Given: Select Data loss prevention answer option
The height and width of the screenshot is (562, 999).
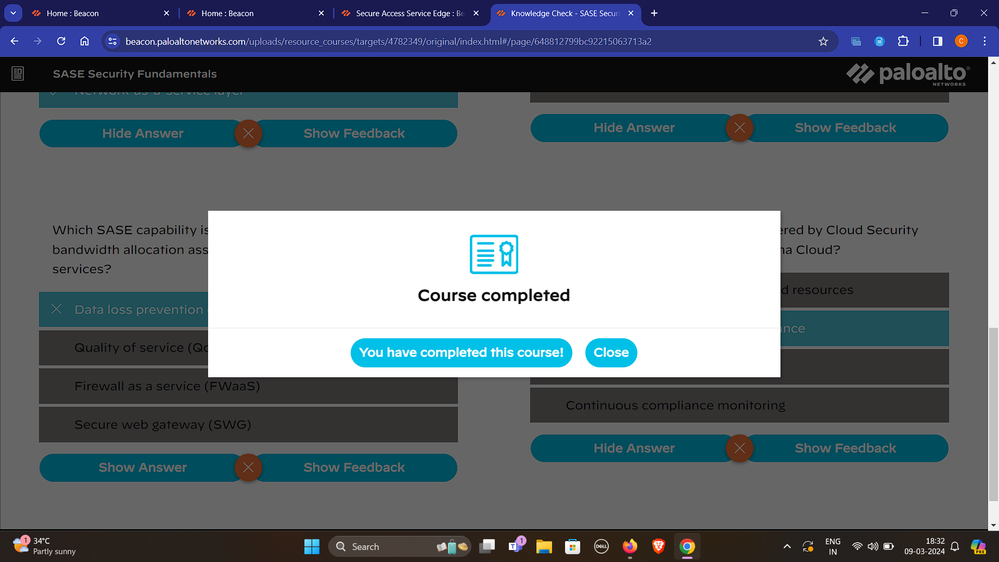Looking at the screenshot, I should 124,309.
